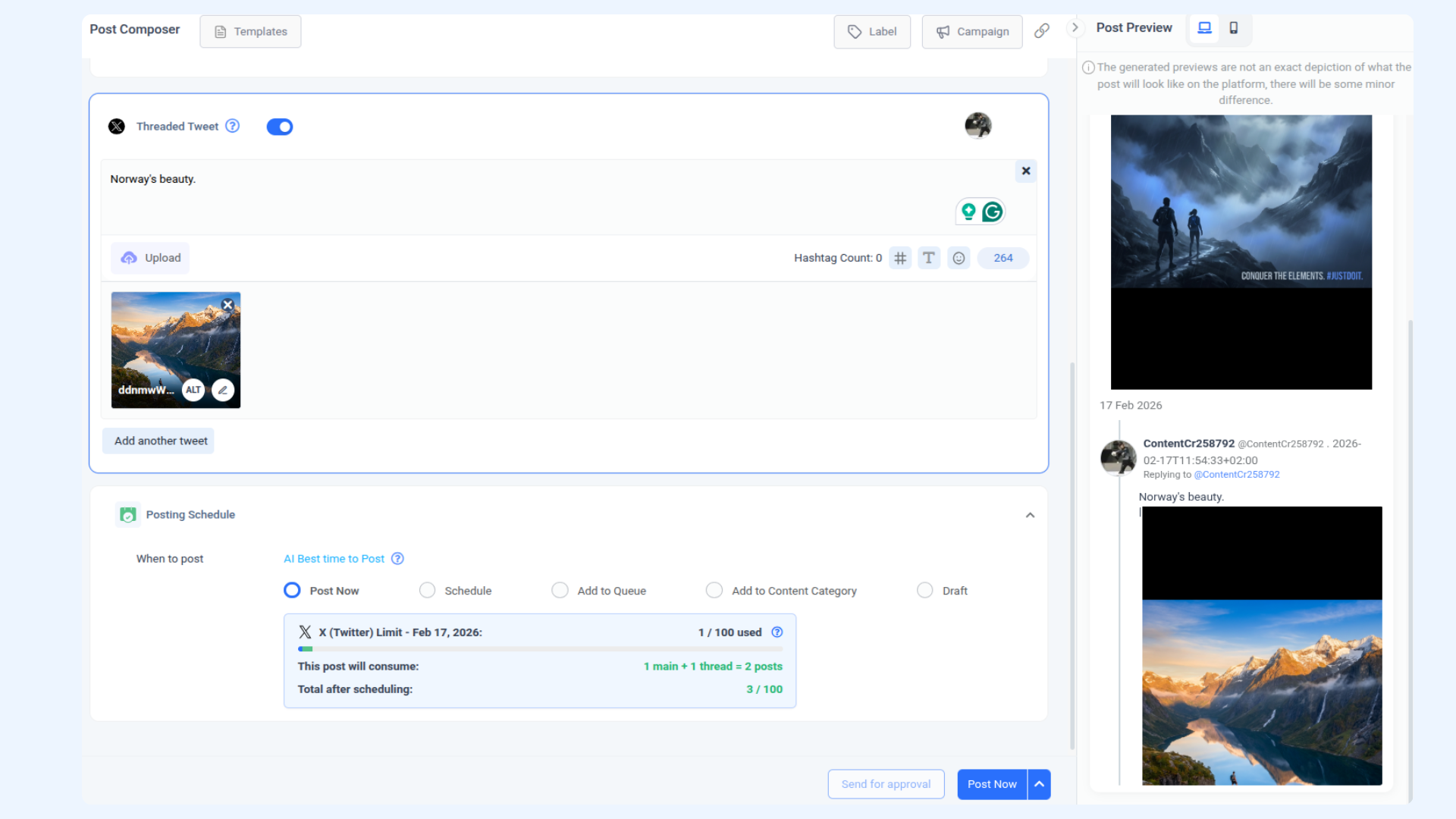Viewport: 1456px width, 819px height.
Task: Open the Templates menu
Action: point(250,32)
